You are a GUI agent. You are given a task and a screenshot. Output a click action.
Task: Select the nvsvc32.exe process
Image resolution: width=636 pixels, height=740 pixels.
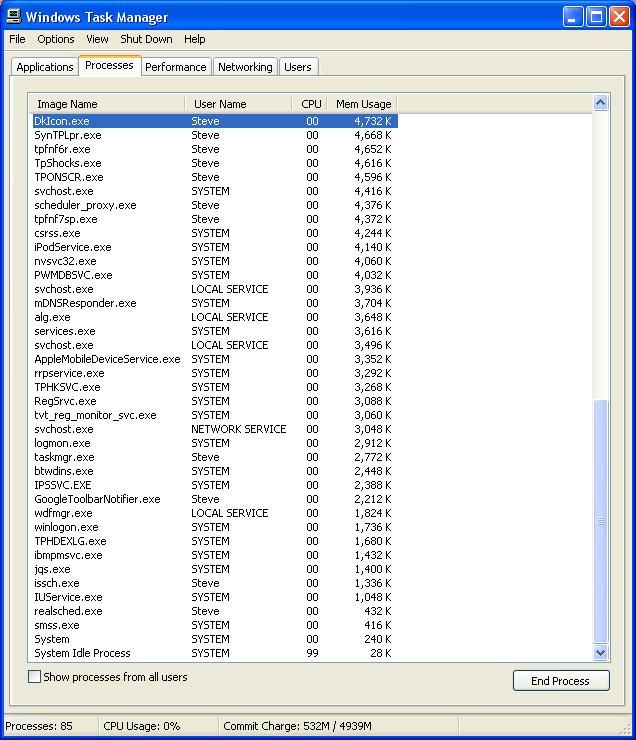click(215, 261)
